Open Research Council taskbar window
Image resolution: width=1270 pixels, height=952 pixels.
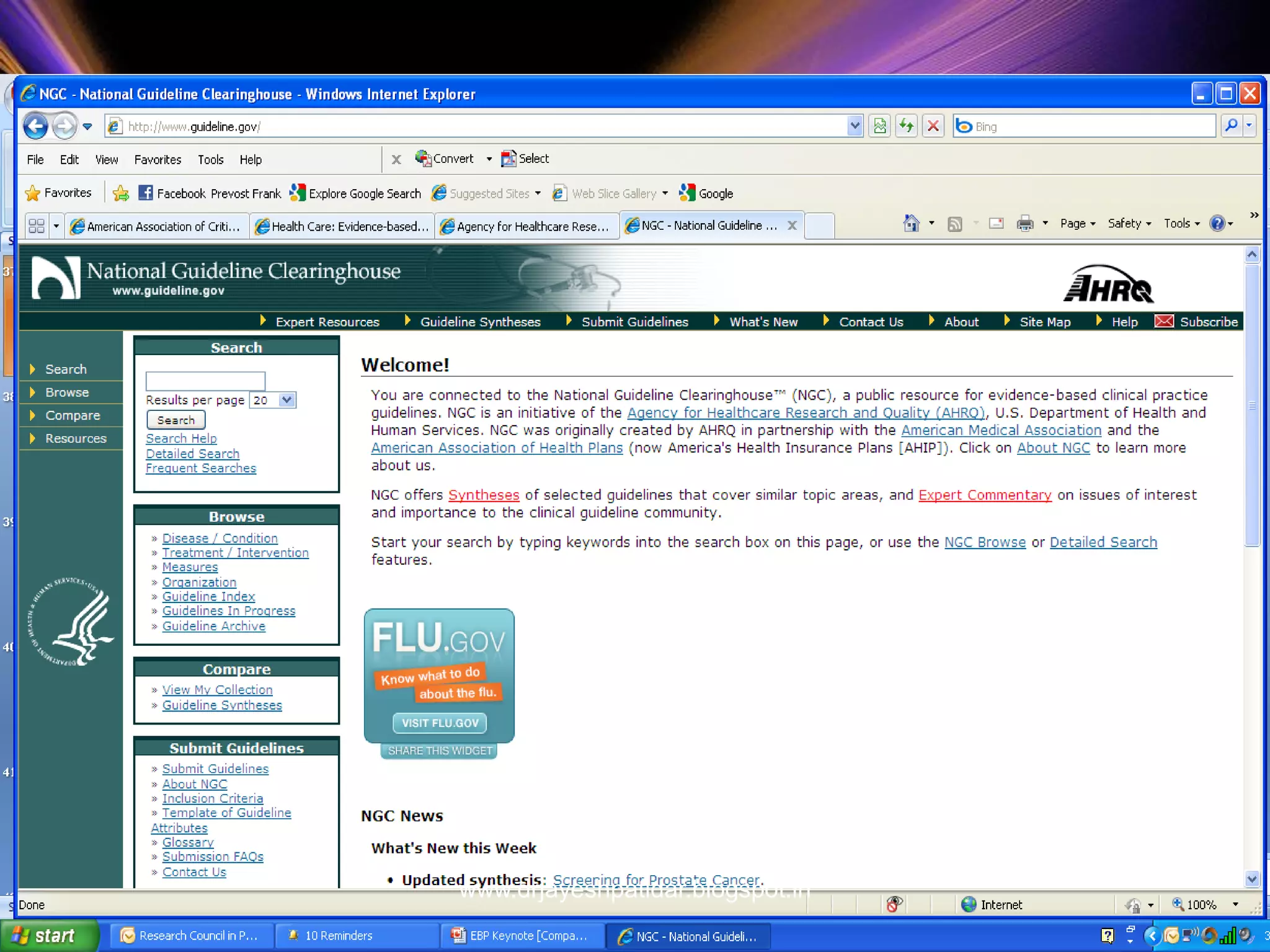[x=190, y=936]
